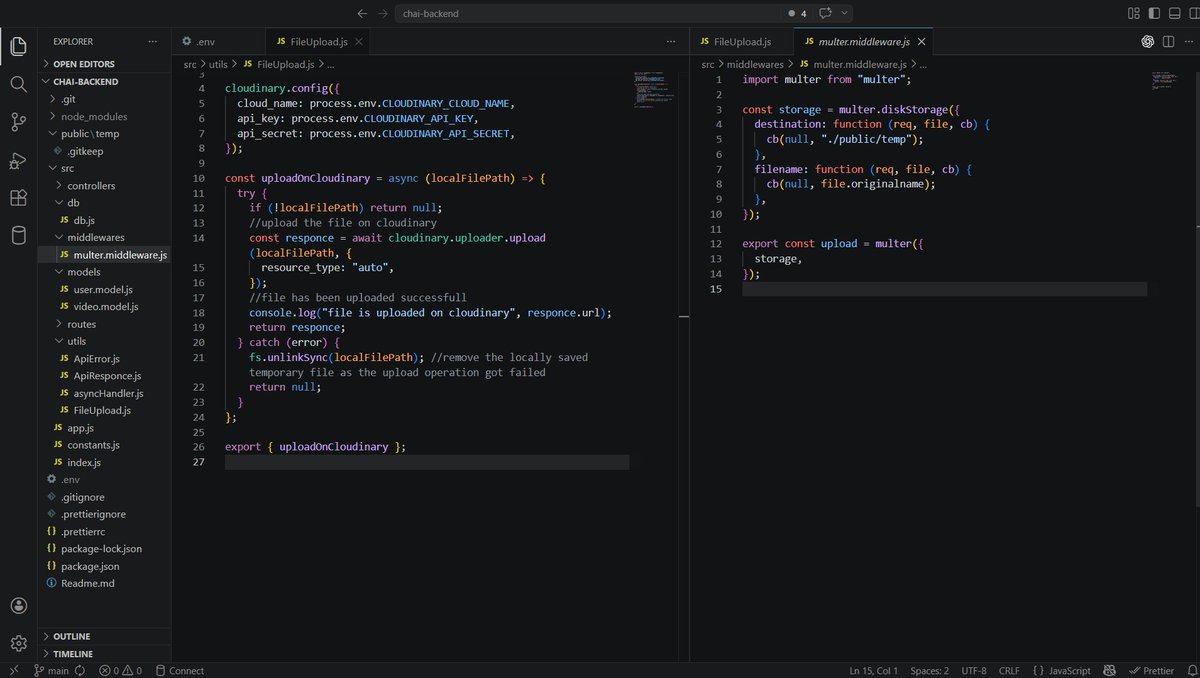Open the main branch selector in status bar
Image resolution: width=1200 pixels, height=678 pixels.
pyautogui.click(x=52, y=670)
